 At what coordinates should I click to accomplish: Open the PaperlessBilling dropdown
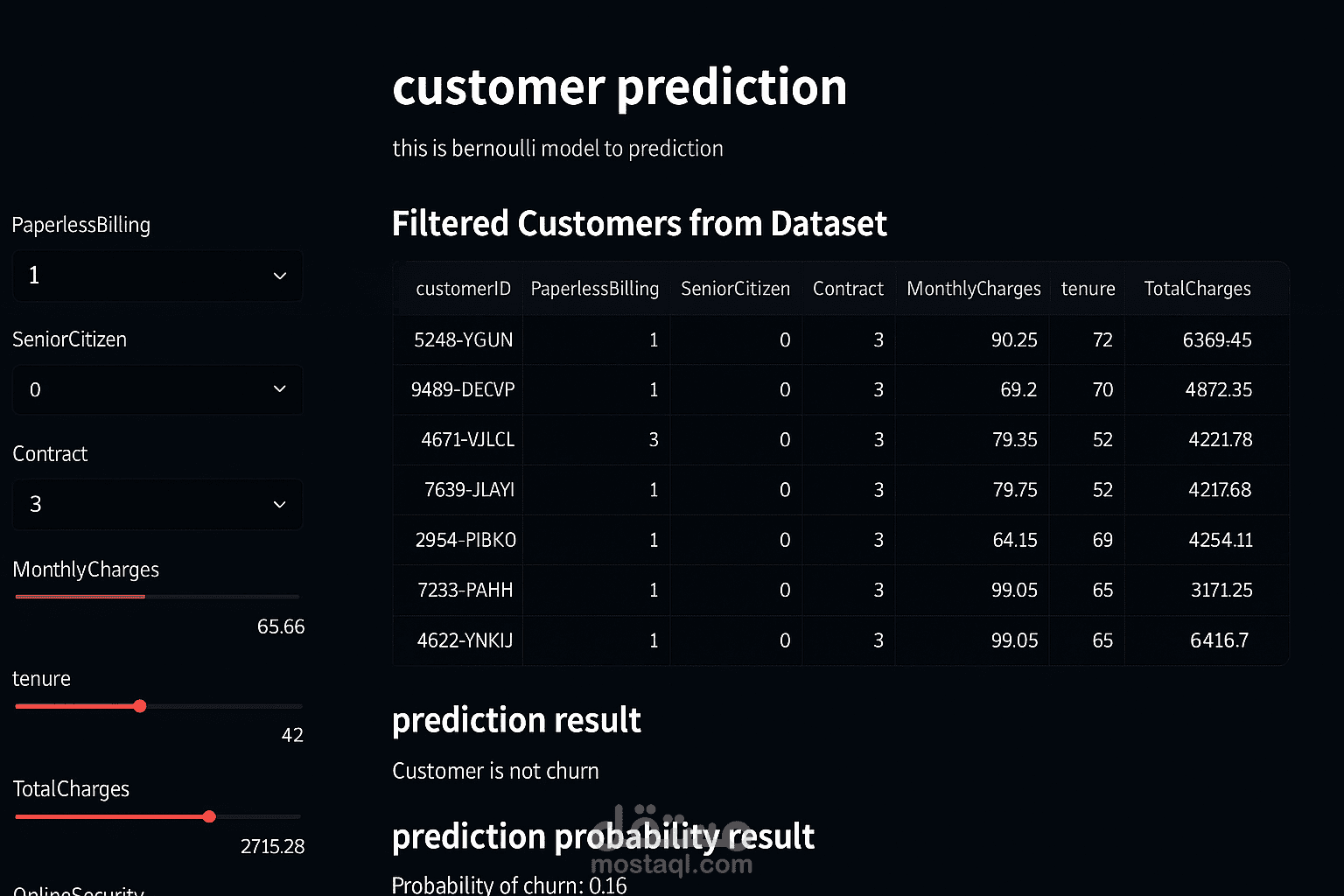[157, 276]
